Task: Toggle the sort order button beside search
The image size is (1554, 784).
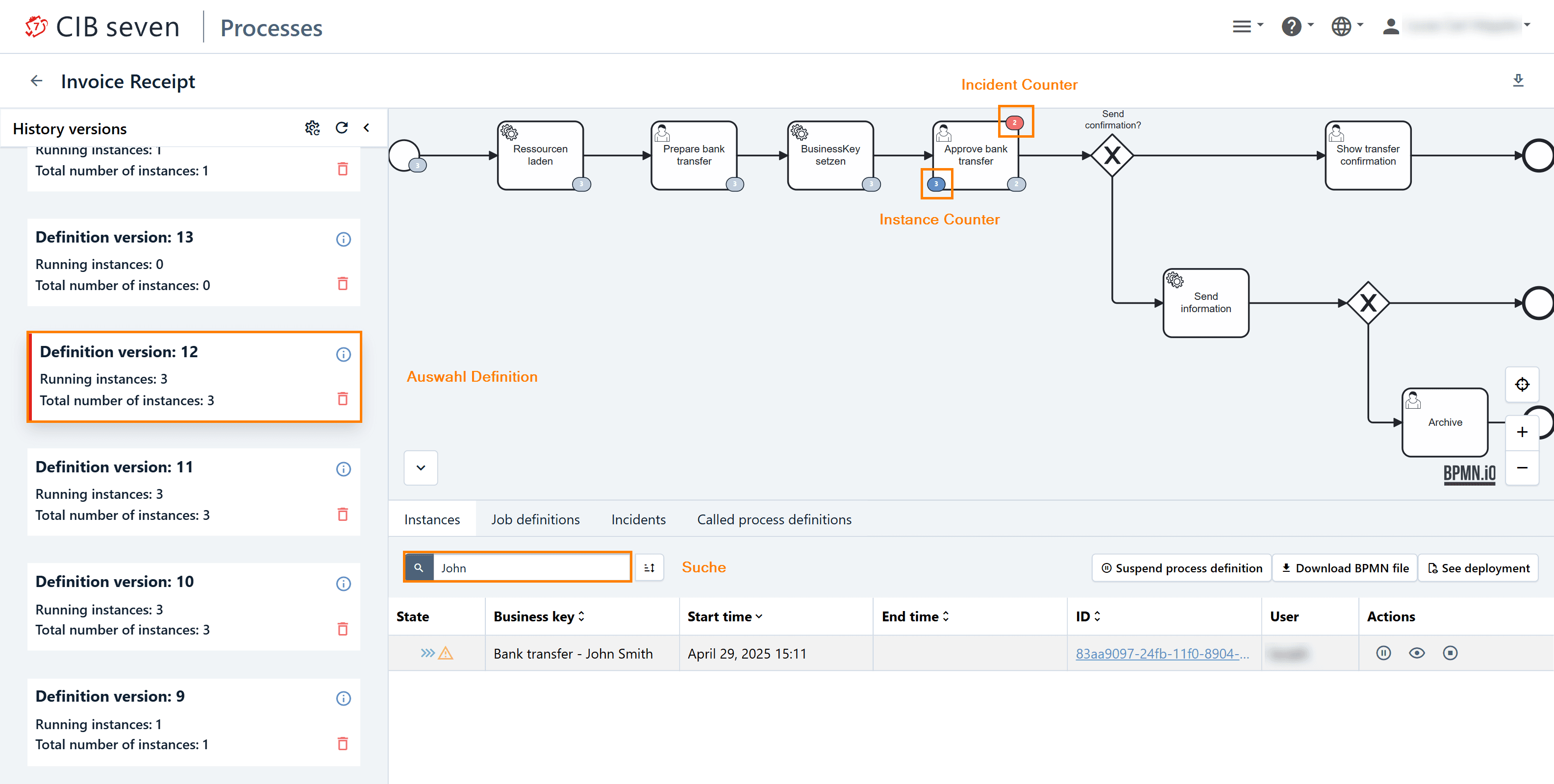Action: (x=649, y=568)
